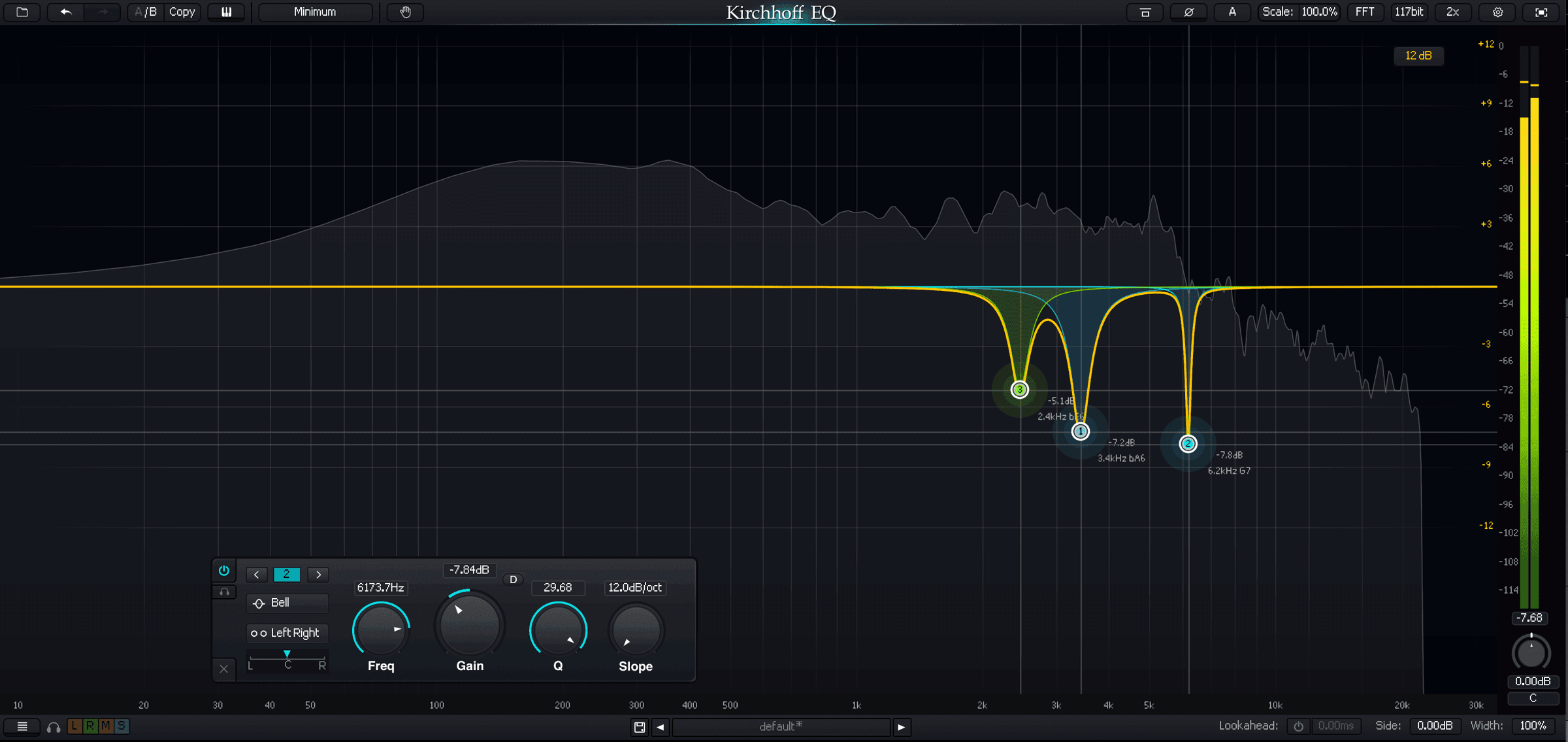Image resolution: width=1568 pixels, height=742 pixels.
Task: Click the Q knob
Action: tap(558, 630)
